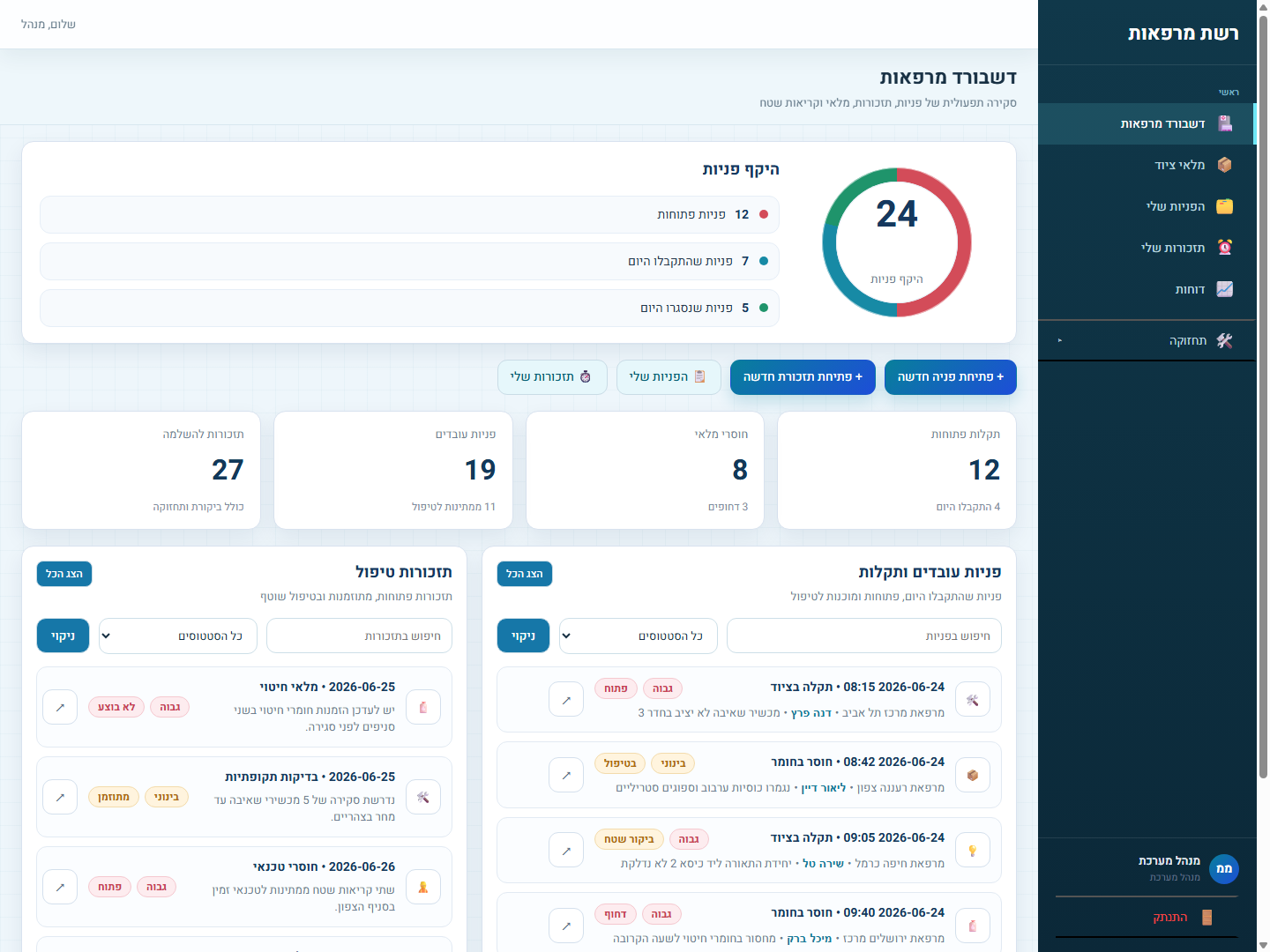Open תחזוקה in the sidebar
Viewport: 1270px width, 952px height.
pos(1147,340)
